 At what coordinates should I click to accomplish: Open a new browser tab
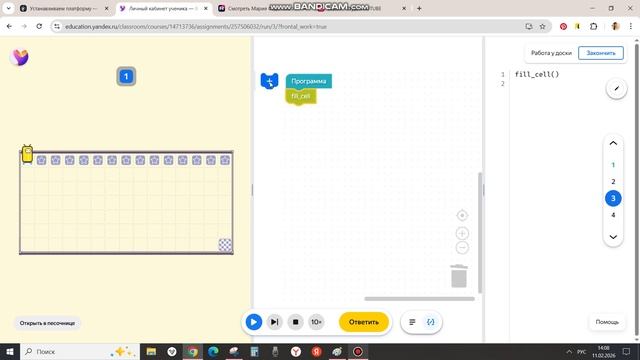(x=419, y=8)
